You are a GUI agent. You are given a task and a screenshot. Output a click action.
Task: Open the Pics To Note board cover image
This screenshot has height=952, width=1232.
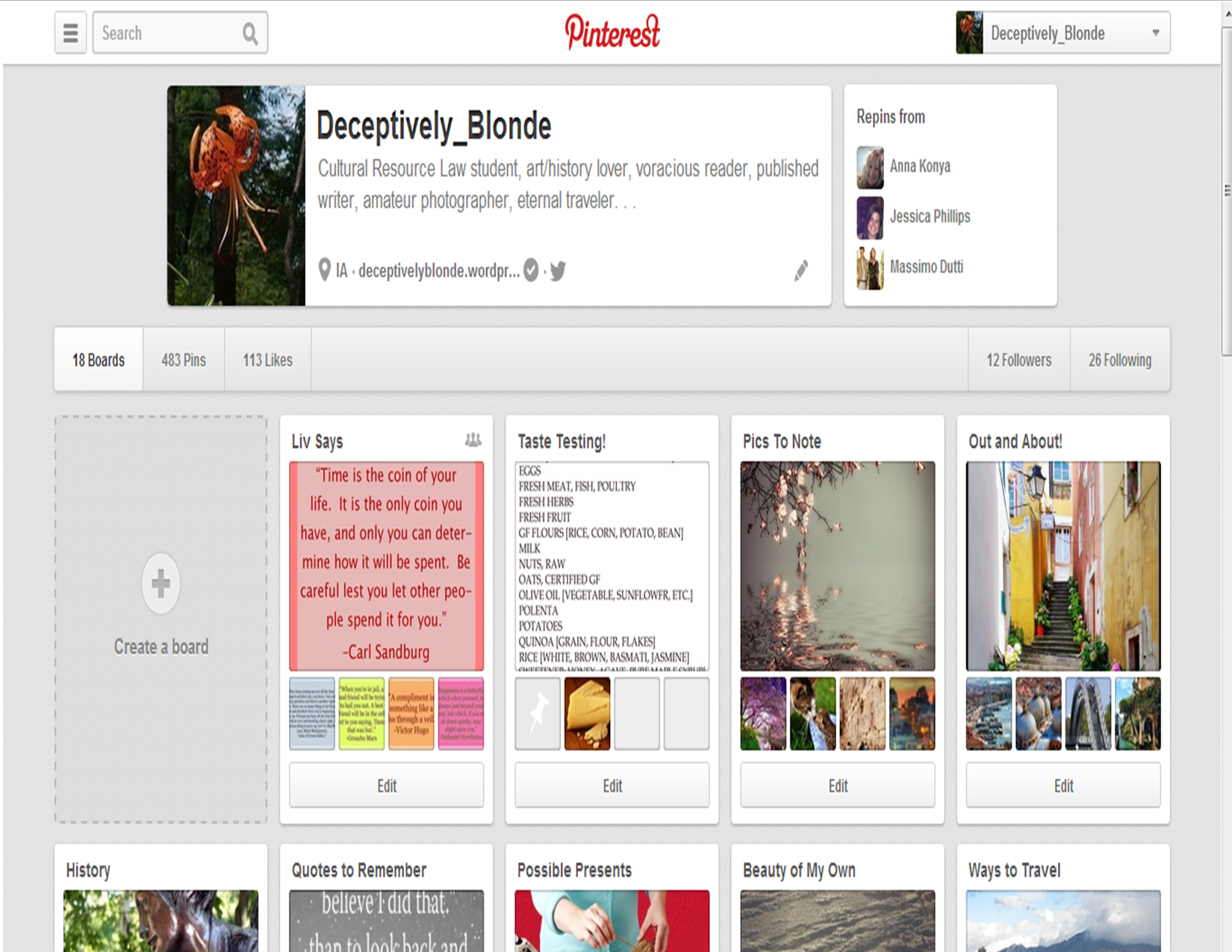tap(837, 566)
